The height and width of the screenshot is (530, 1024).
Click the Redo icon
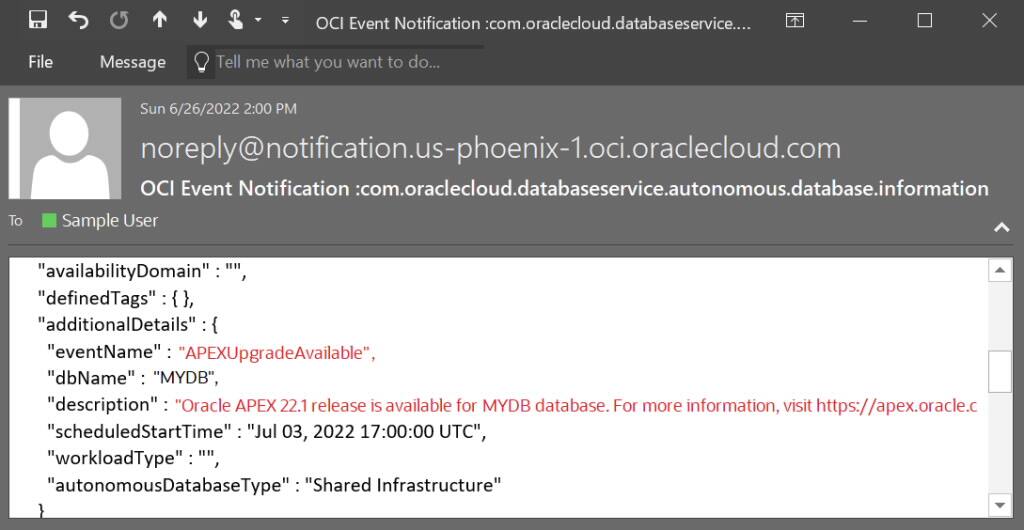[119, 20]
